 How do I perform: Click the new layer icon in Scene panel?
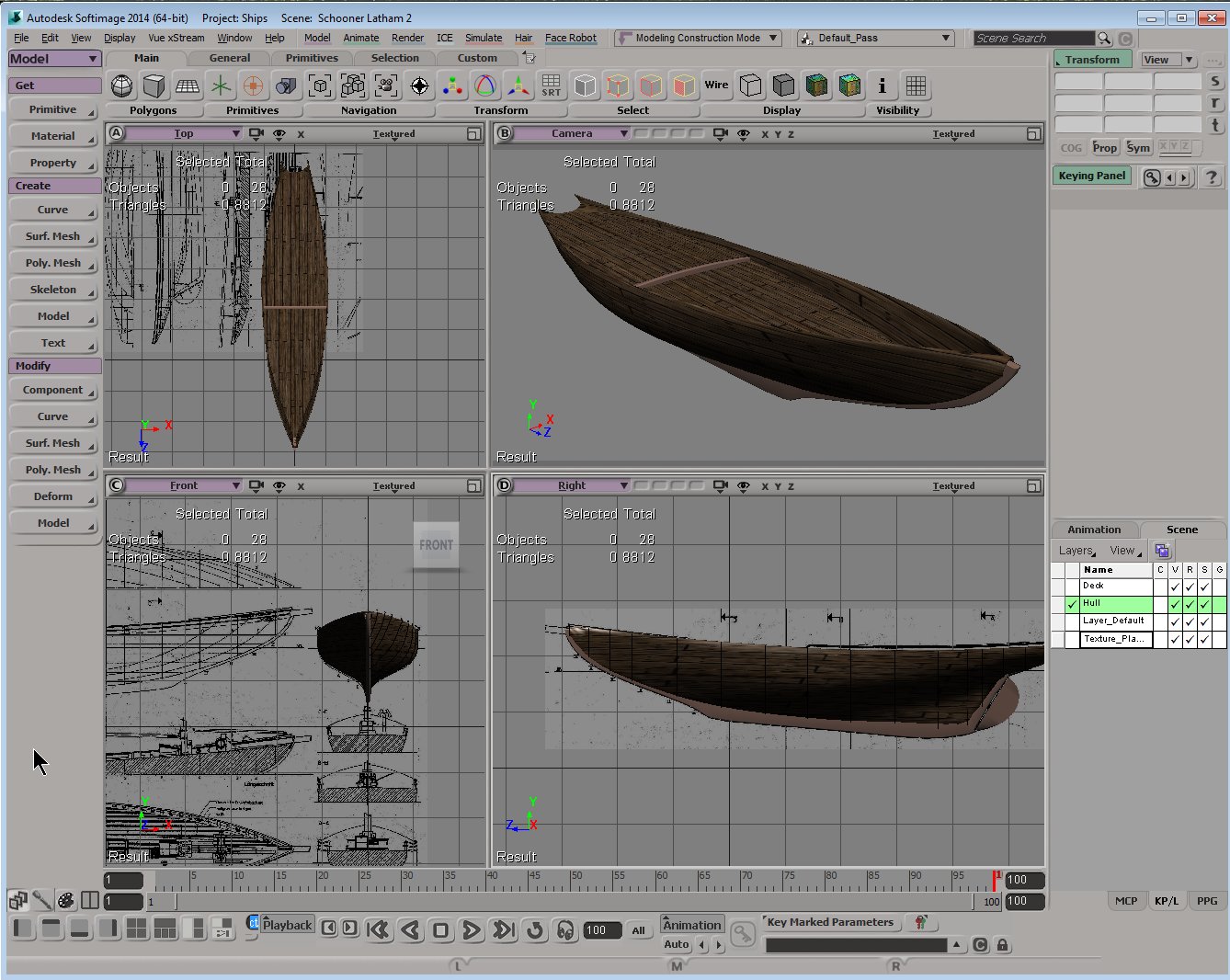point(1162,551)
